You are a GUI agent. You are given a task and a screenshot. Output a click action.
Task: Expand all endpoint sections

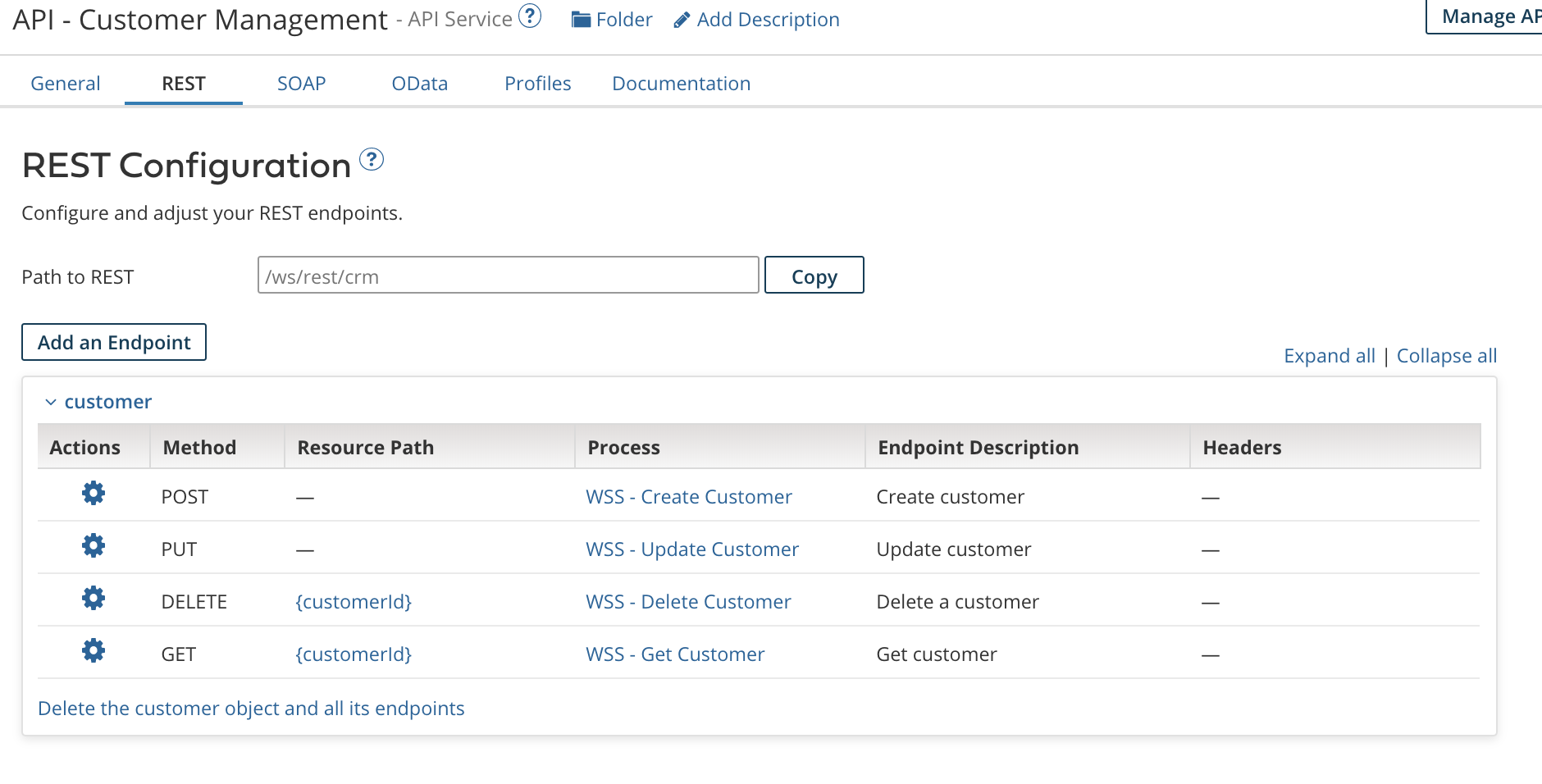[x=1329, y=356]
